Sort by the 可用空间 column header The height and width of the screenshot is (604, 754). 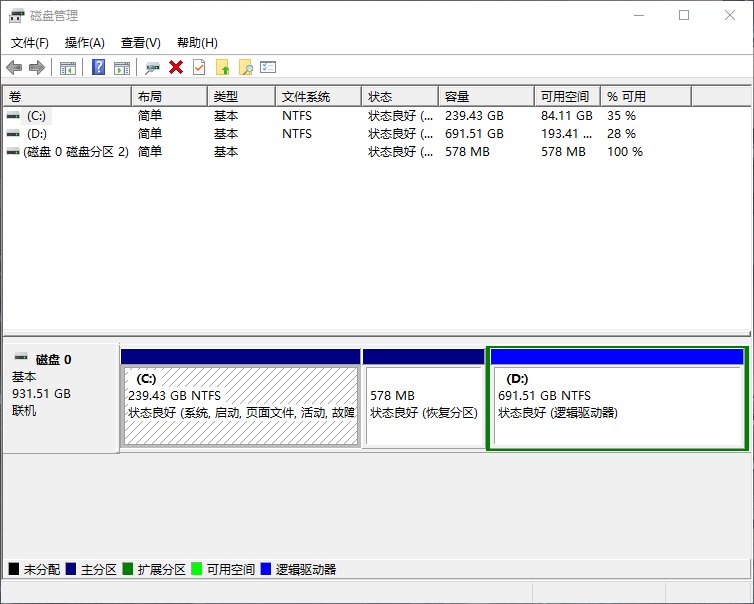pyautogui.click(x=567, y=97)
